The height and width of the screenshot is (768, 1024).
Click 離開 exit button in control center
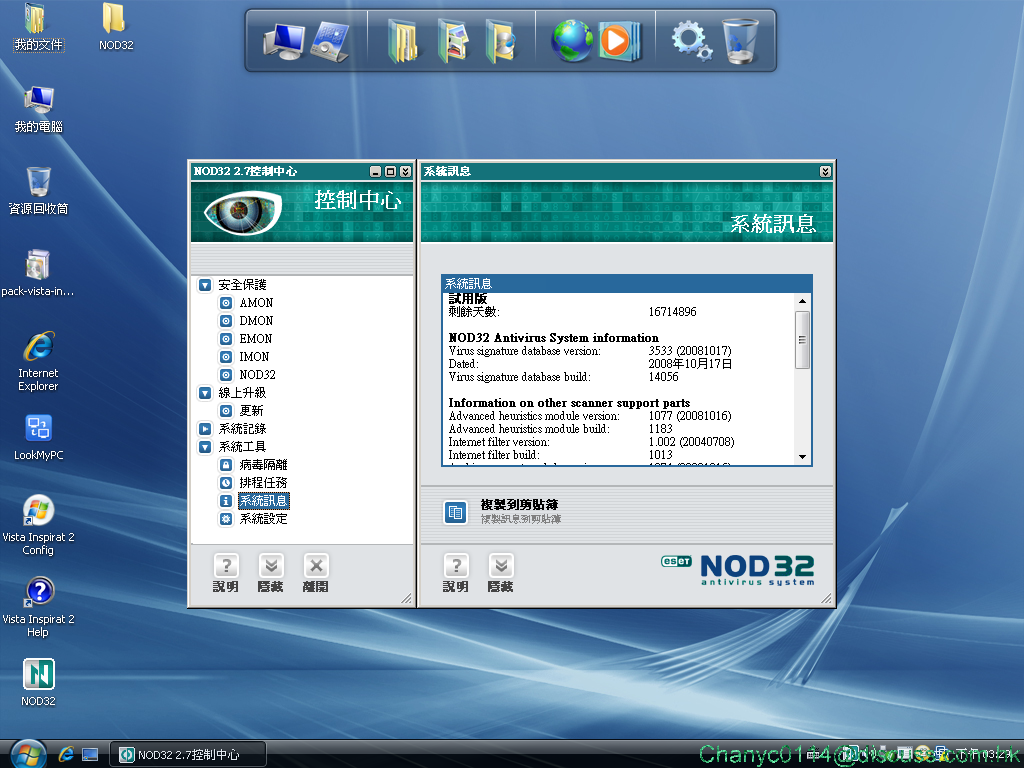pyautogui.click(x=315, y=573)
